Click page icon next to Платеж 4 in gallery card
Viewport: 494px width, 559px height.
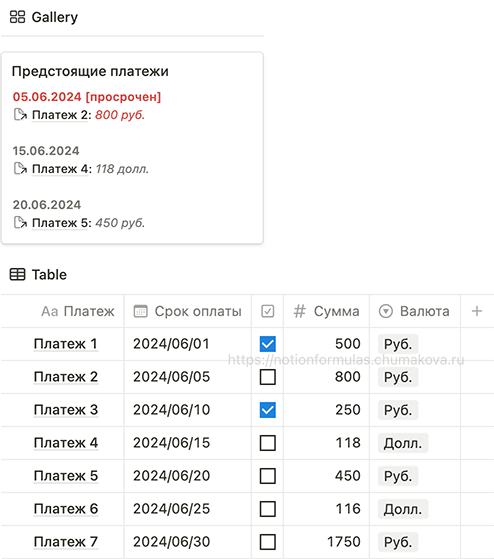(x=20, y=169)
